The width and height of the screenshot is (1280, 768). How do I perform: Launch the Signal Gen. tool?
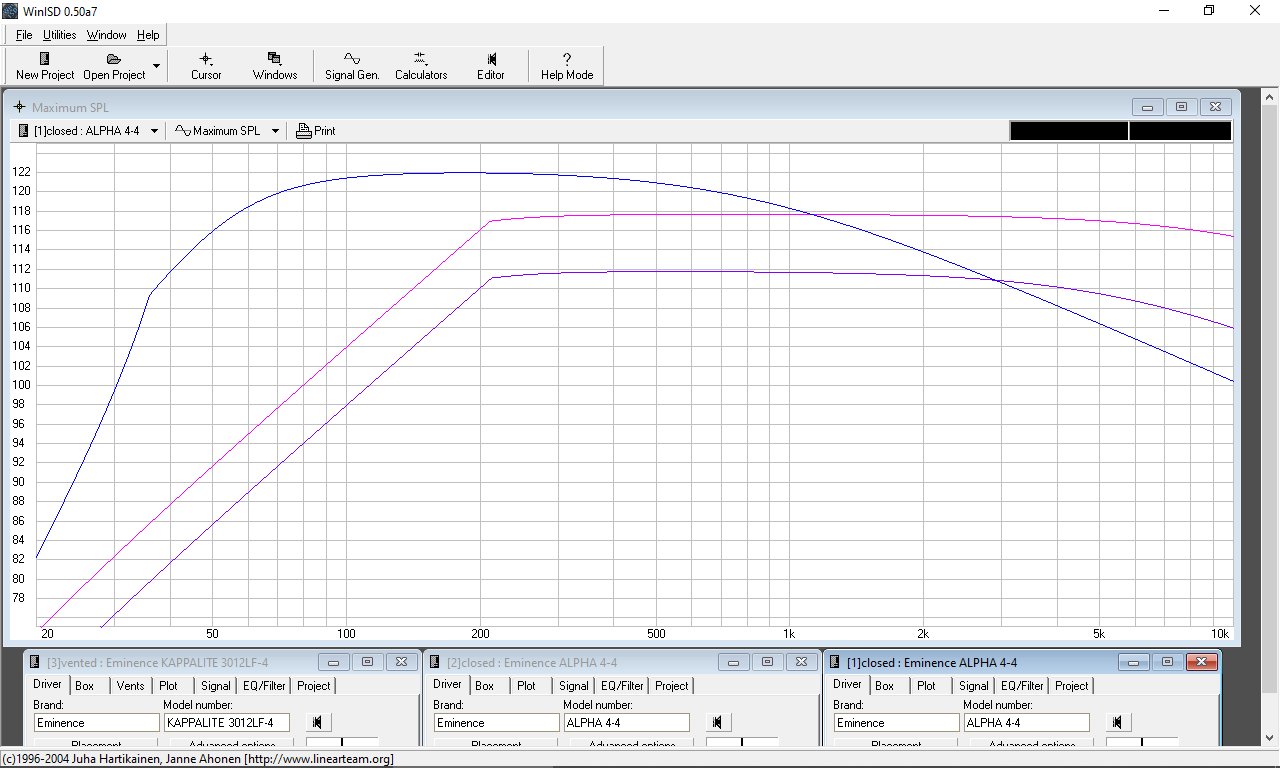click(x=352, y=66)
